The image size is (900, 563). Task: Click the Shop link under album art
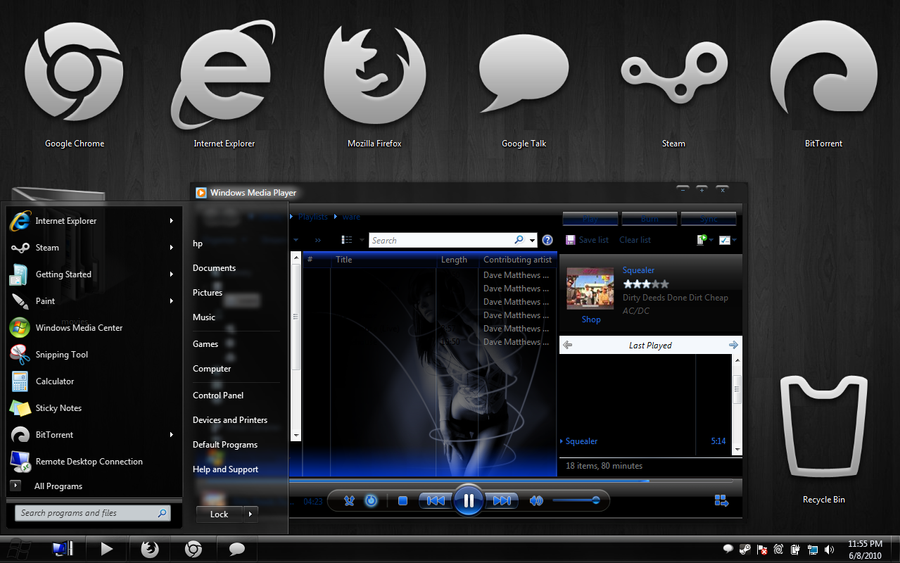591,319
